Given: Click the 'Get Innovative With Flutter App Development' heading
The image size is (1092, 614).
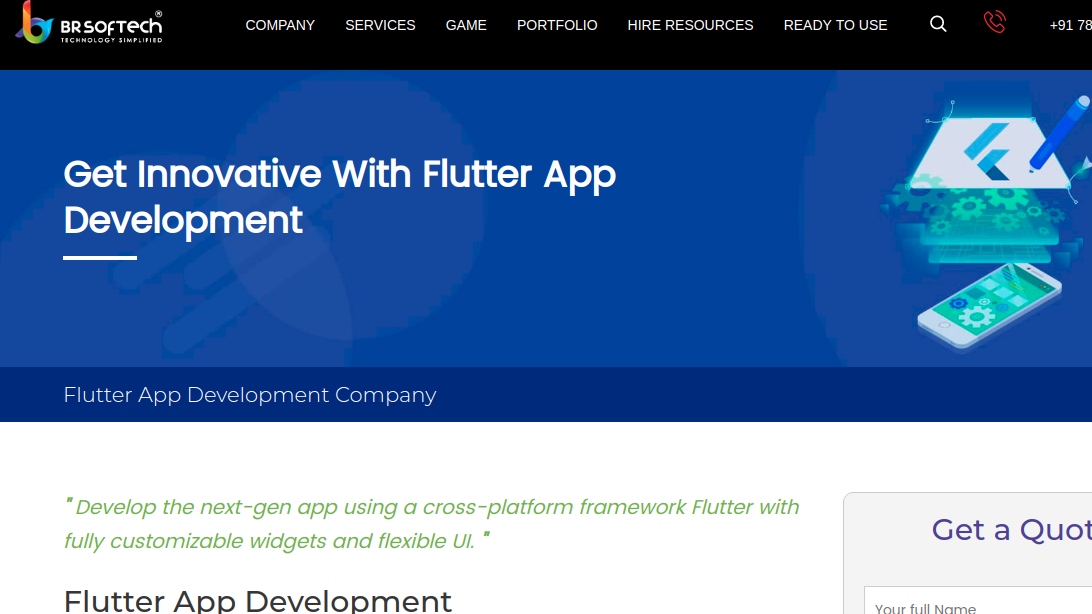Looking at the screenshot, I should pyautogui.click(x=339, y=197).
